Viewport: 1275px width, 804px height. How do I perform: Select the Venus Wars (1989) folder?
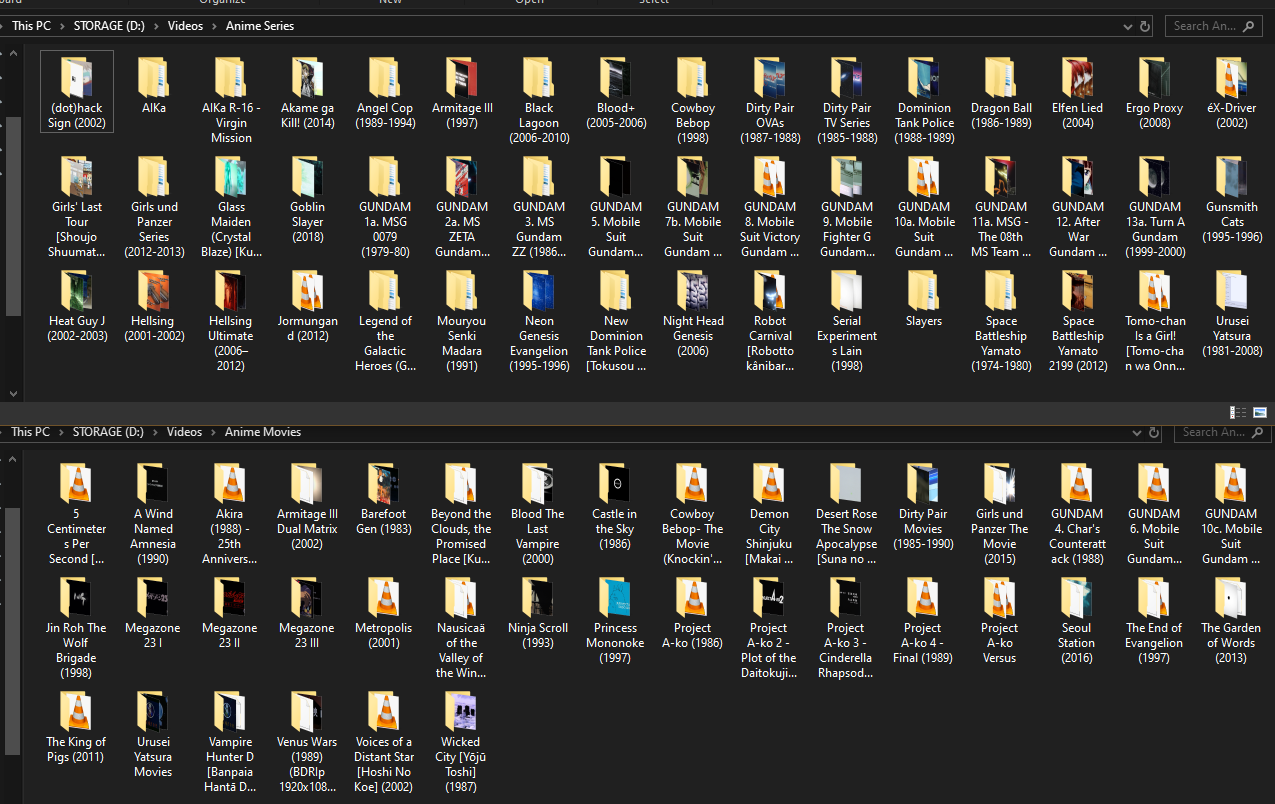coord(307,740)
